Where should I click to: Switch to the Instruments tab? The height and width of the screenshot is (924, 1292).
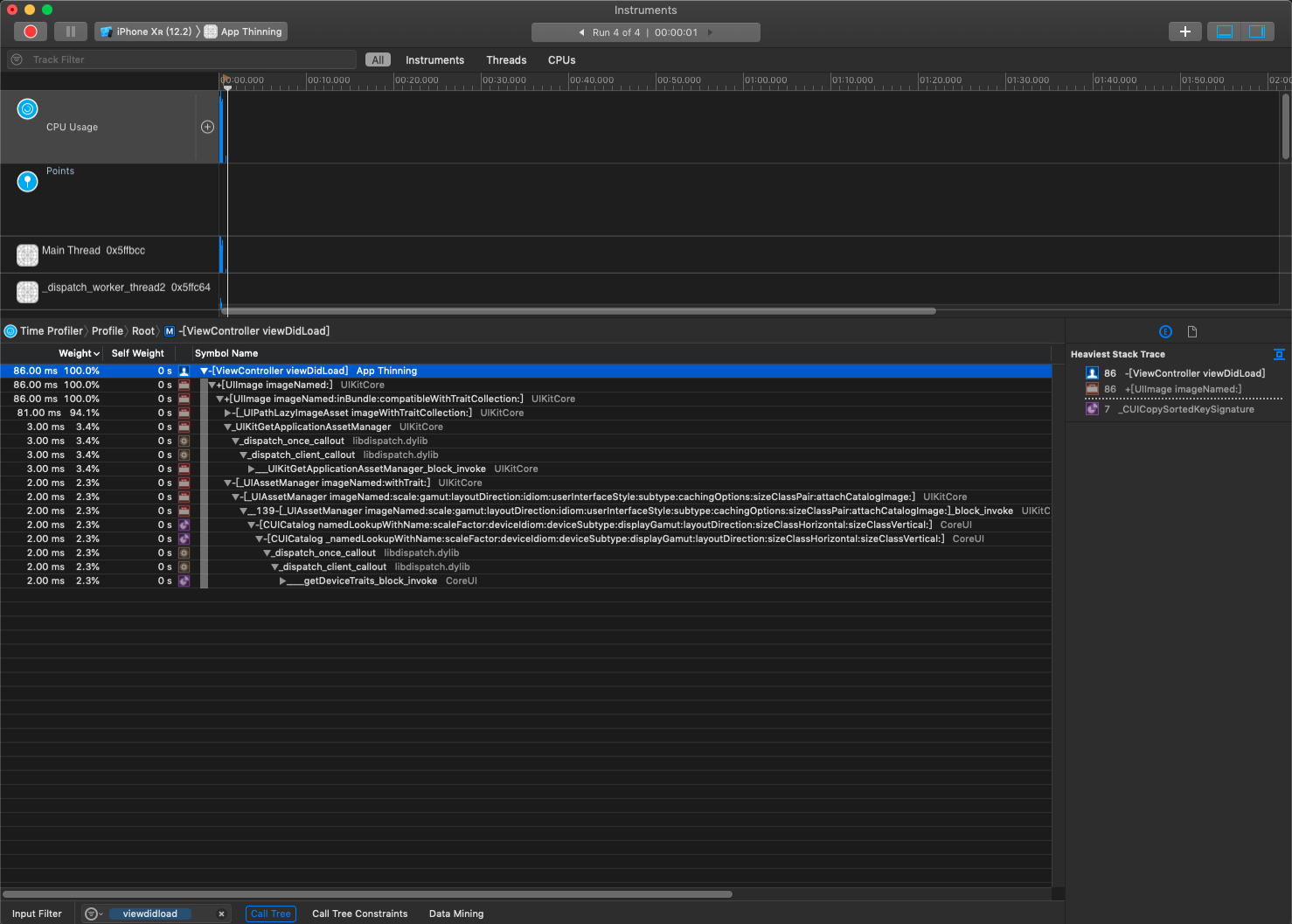[434, 60]
